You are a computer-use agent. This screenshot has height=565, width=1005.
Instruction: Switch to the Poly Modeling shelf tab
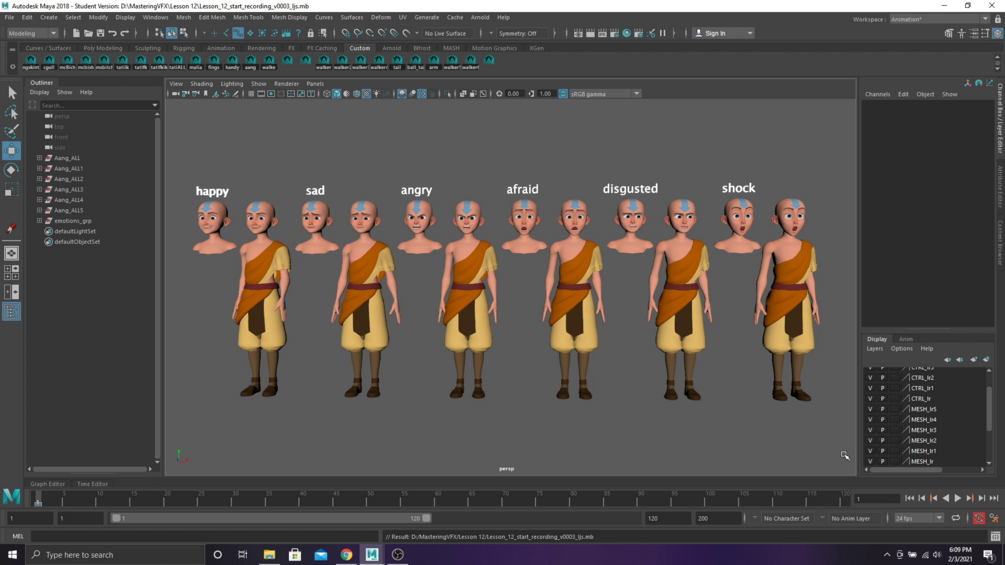click(103, 48)
